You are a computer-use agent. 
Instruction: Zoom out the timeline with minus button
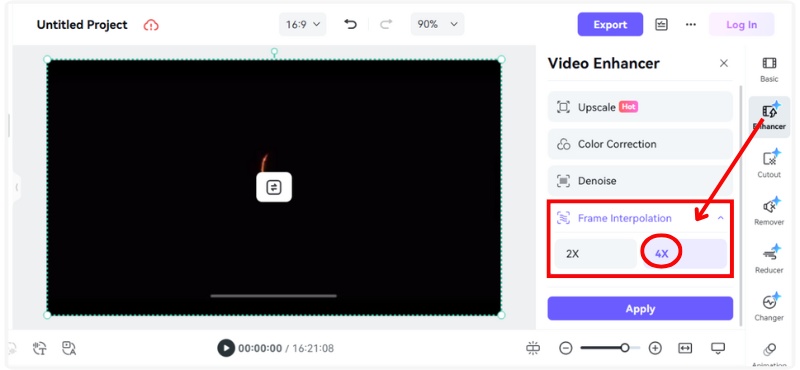coord(565,348)
